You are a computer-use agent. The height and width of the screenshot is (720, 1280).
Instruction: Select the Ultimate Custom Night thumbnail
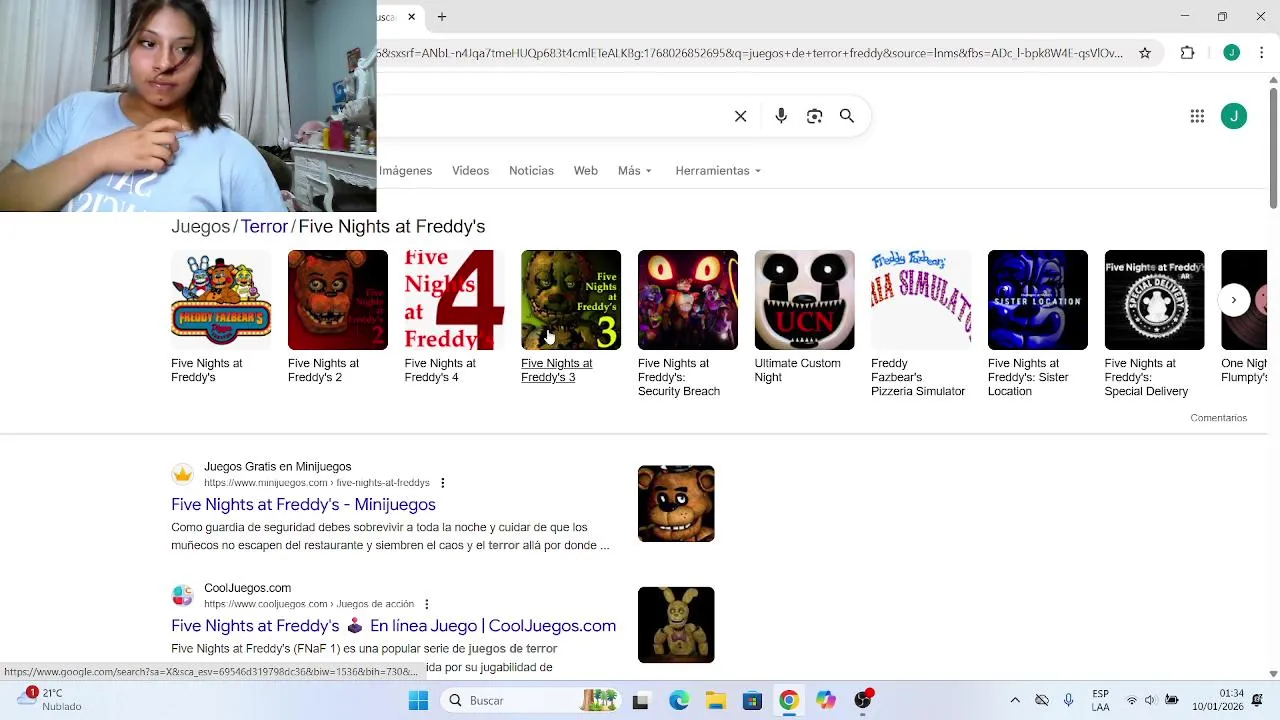(805, 300)
